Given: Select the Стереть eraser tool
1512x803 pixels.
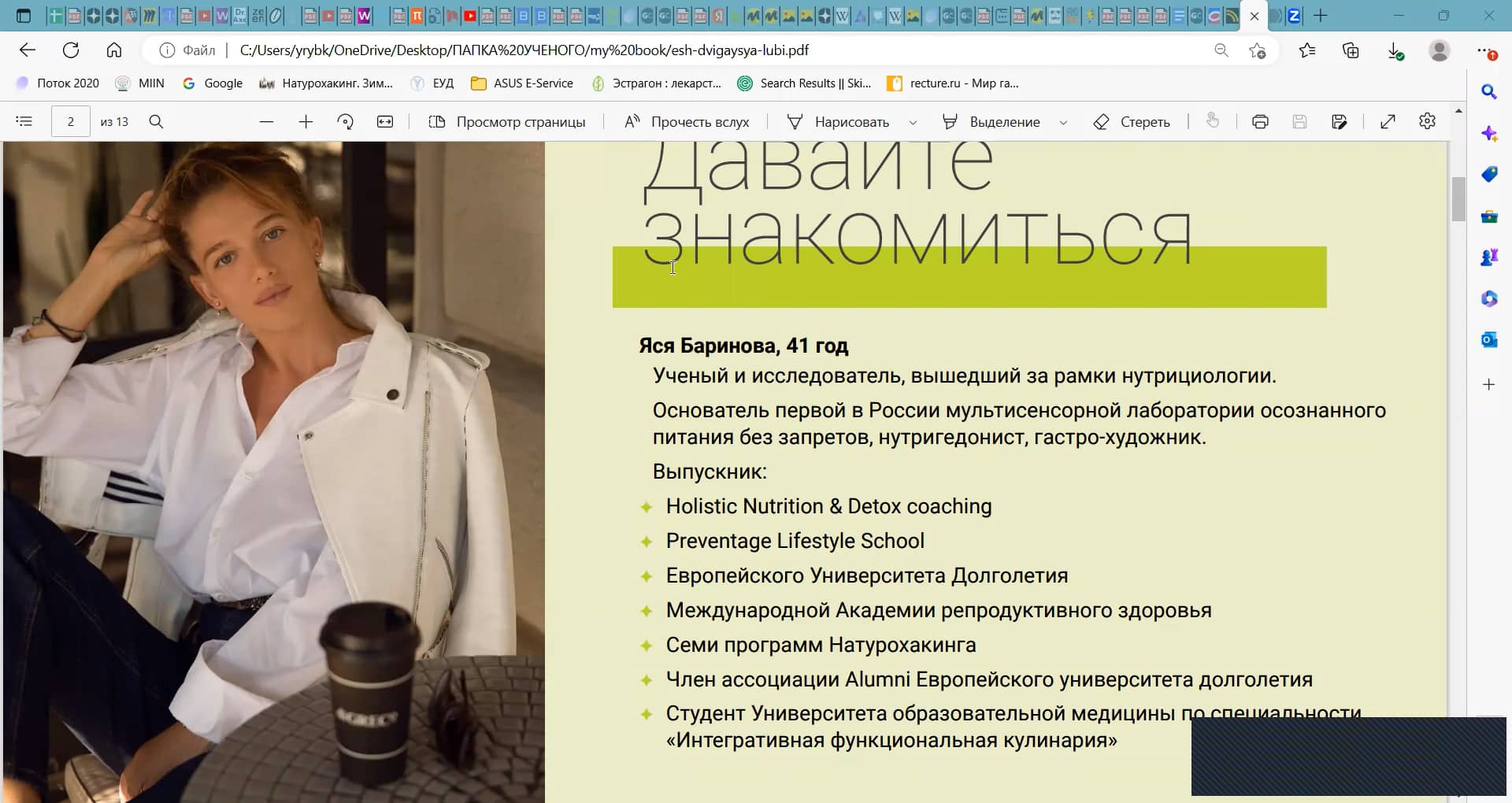Looking at the screenshot, I should click(1132, 122).
